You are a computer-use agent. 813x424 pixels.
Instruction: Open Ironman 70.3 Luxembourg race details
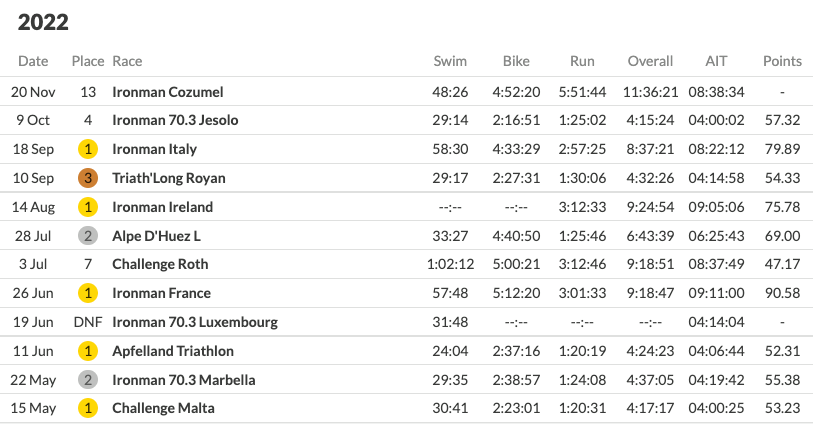pos(195,322)
